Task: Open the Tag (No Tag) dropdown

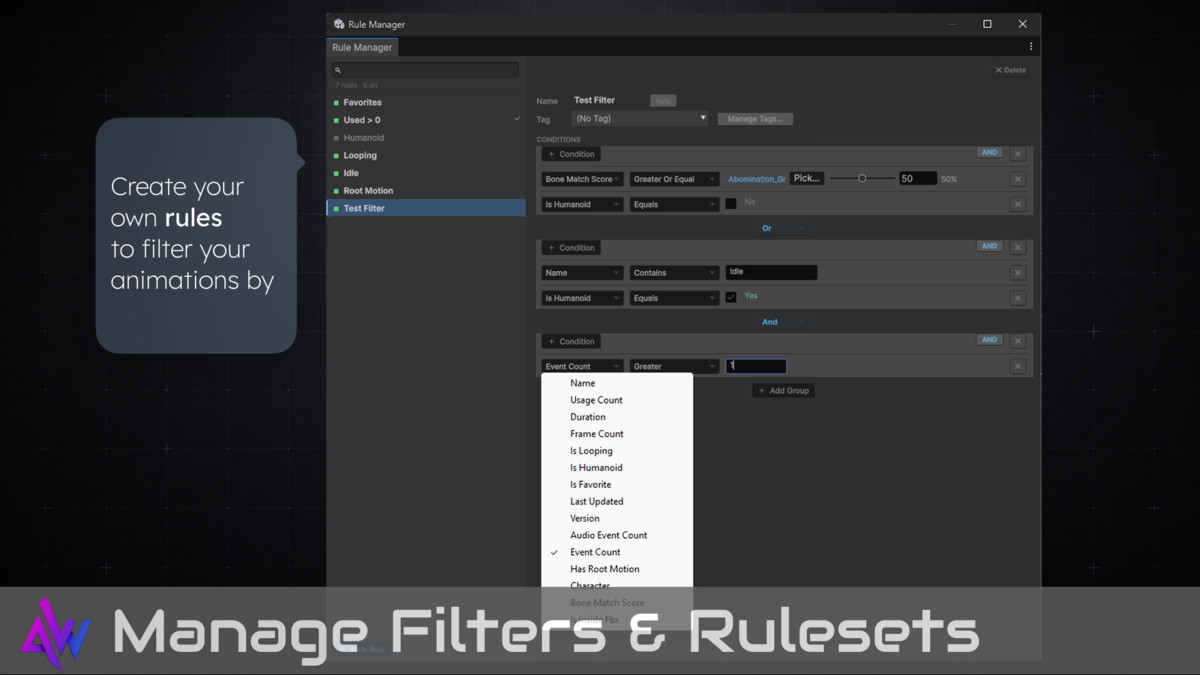Action: [640, 118]
